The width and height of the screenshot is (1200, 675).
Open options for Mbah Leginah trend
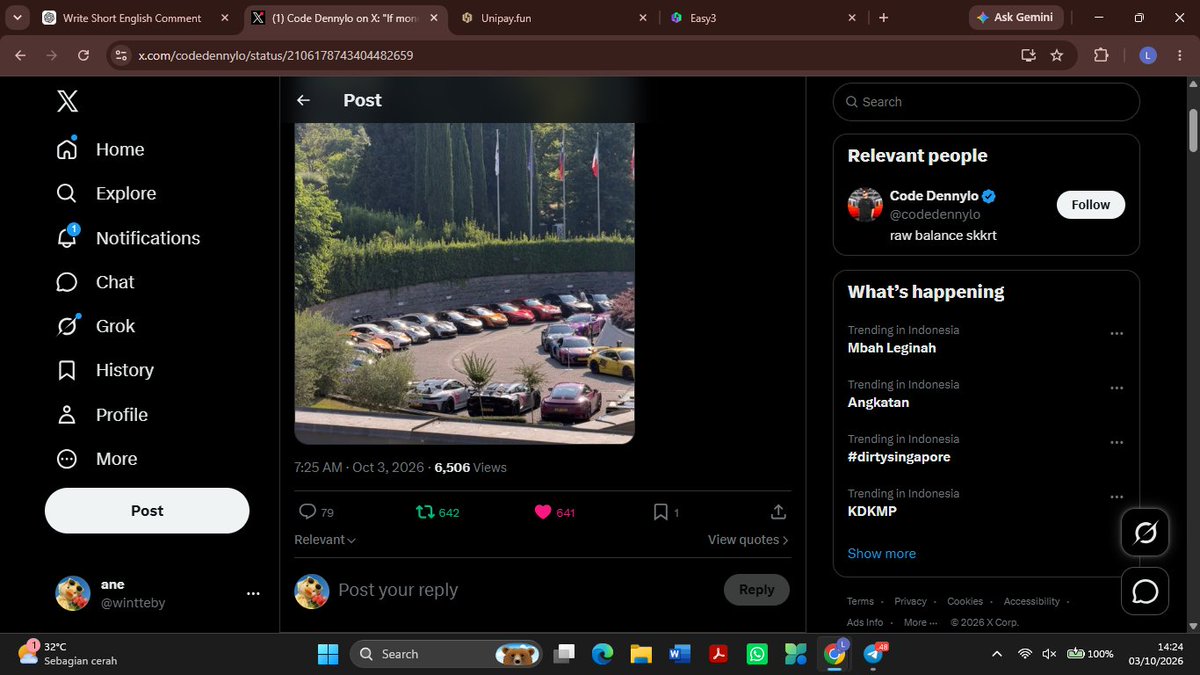[x=1117, y=334]
